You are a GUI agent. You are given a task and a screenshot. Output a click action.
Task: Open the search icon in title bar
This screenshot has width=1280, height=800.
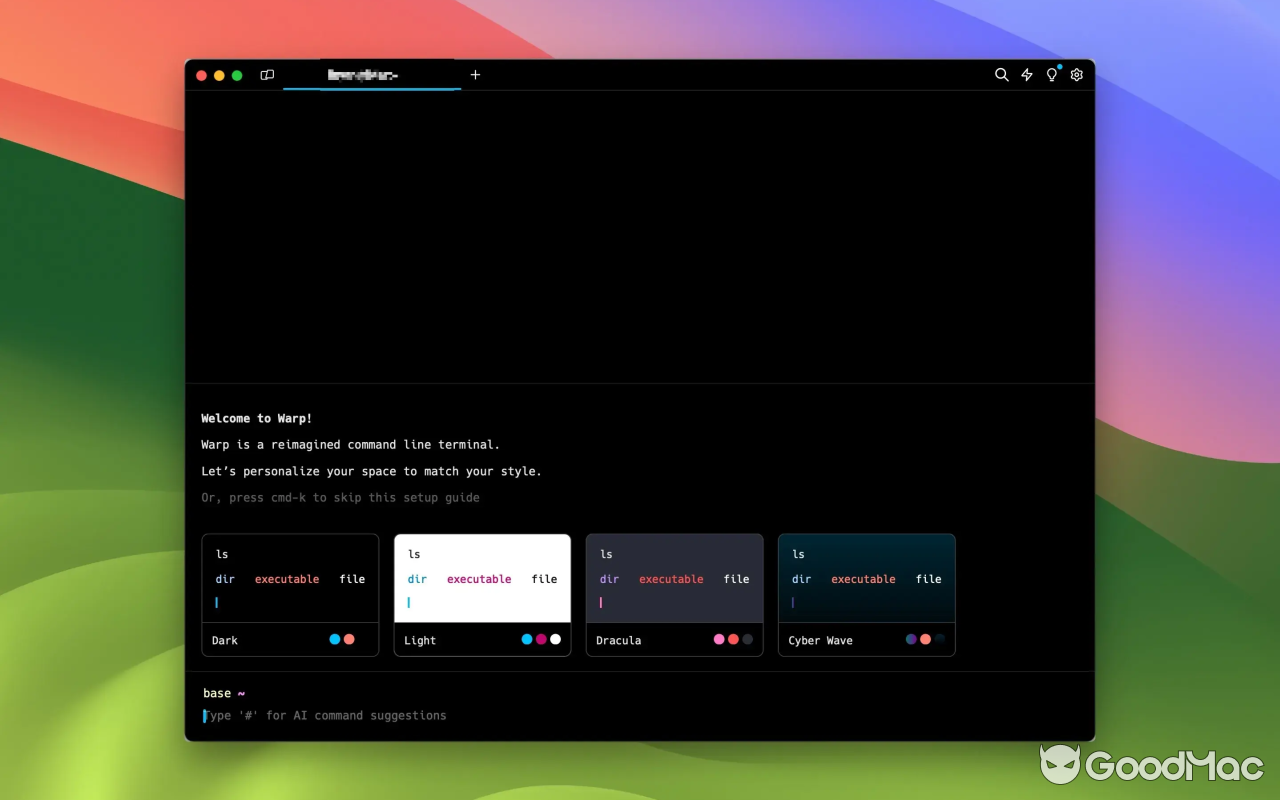point(1001,75)
